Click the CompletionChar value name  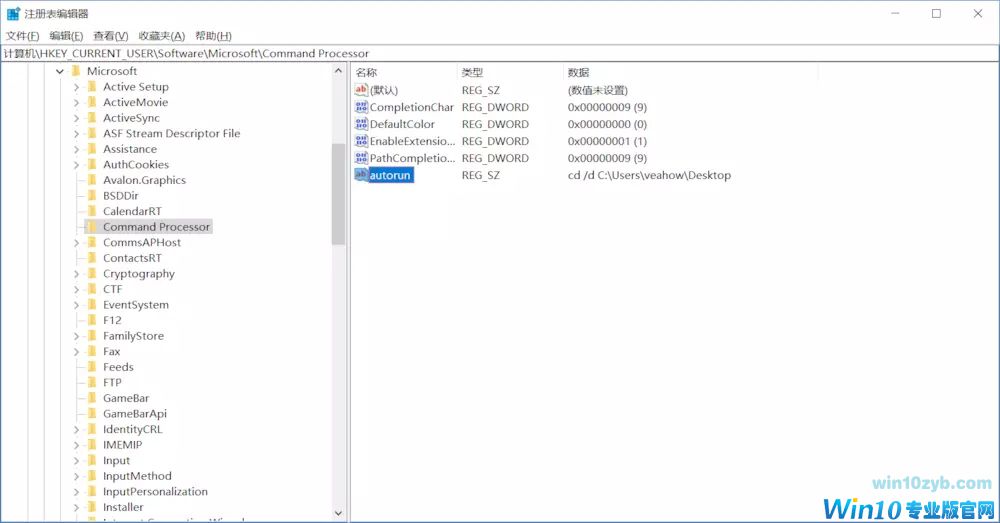[x=411, y=107]
